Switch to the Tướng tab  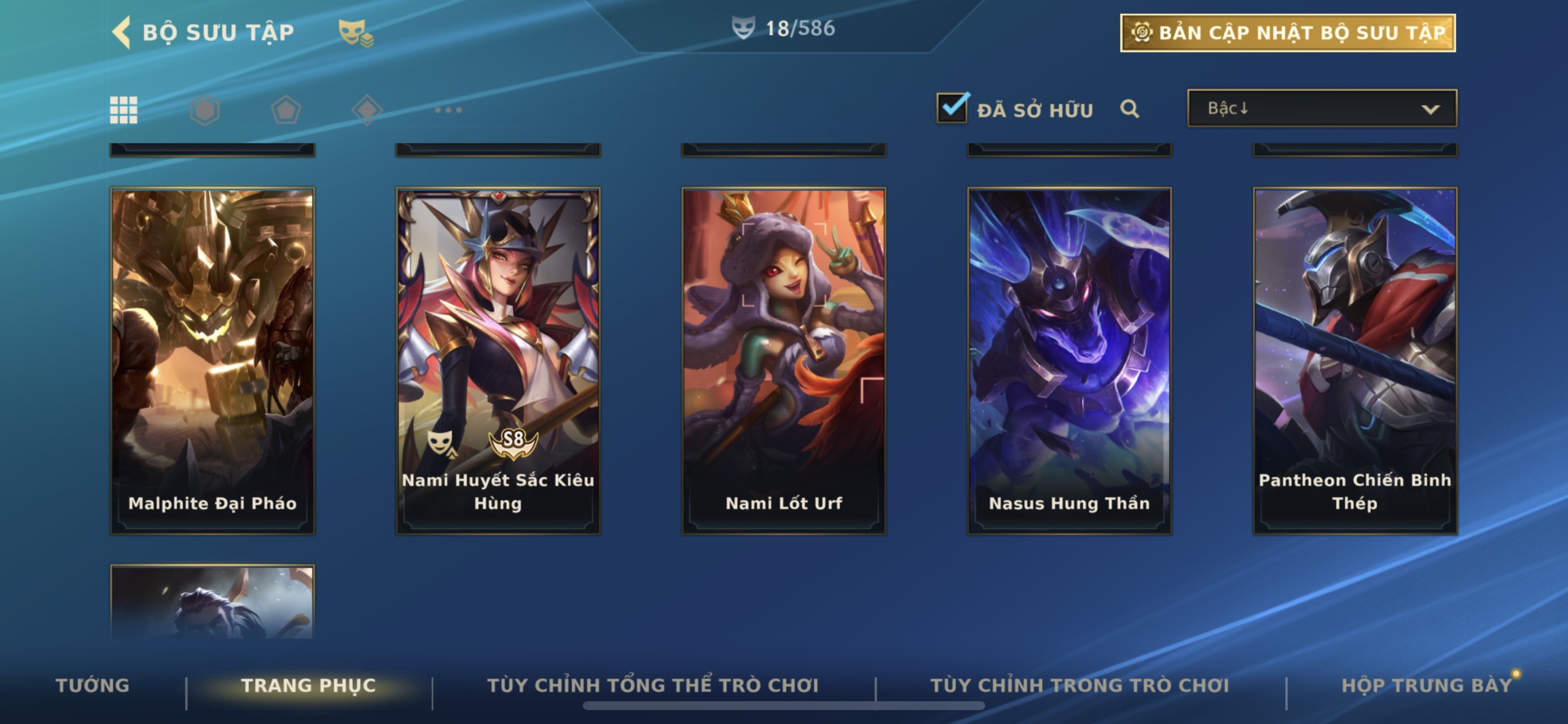93,685
